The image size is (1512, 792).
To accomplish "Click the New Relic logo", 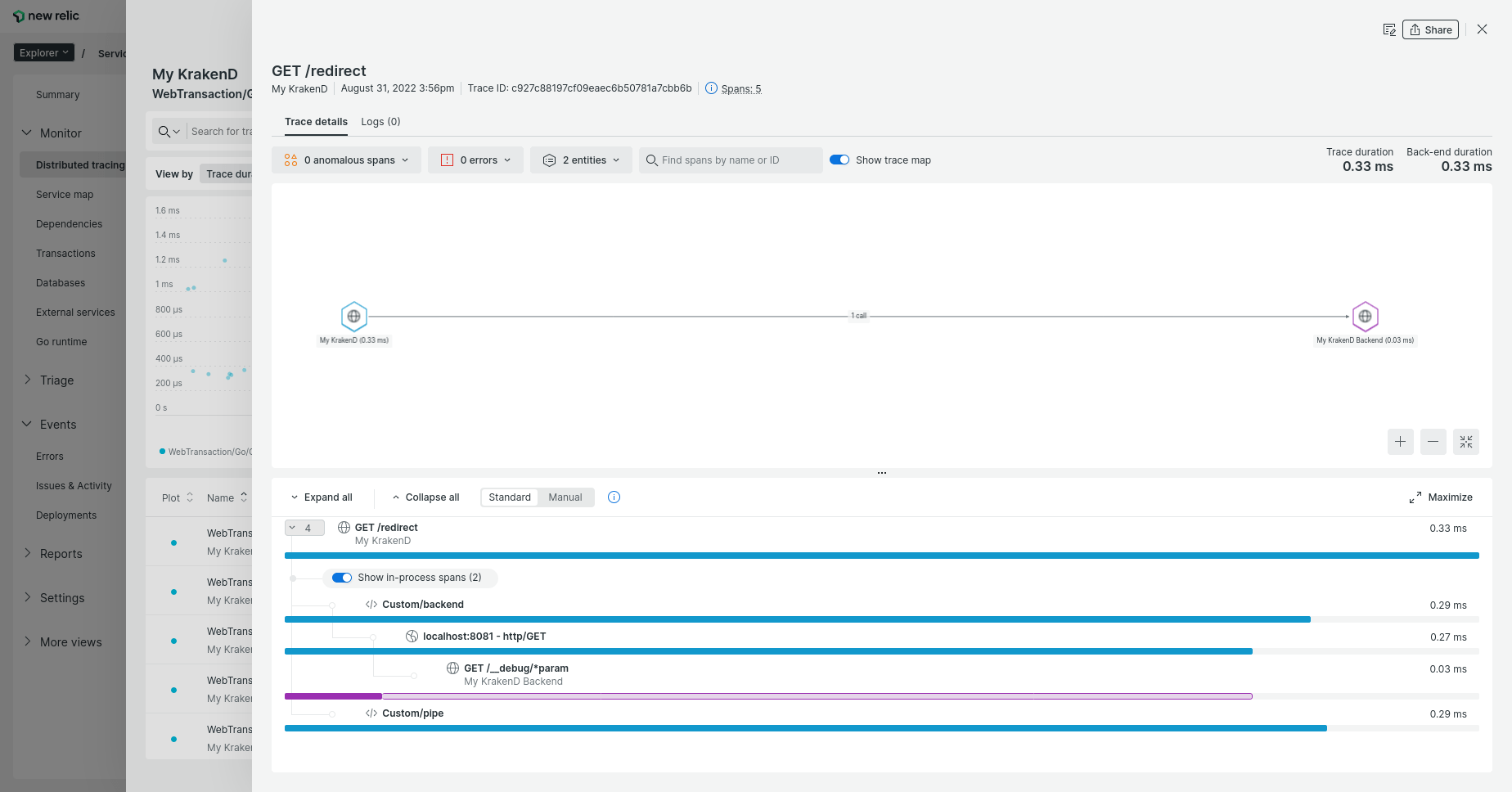I will click(x=46, y=16).
